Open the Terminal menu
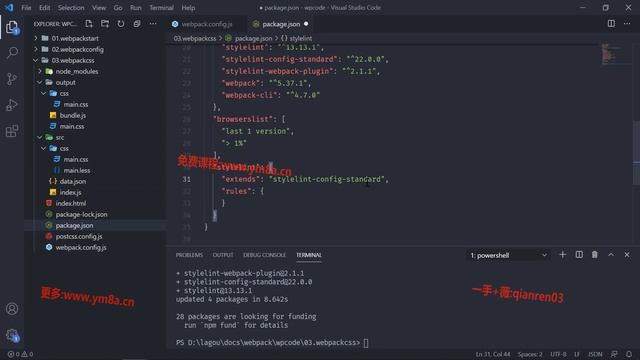The width and height of the screenshot is (640, 360). click(x=161, y=8)
